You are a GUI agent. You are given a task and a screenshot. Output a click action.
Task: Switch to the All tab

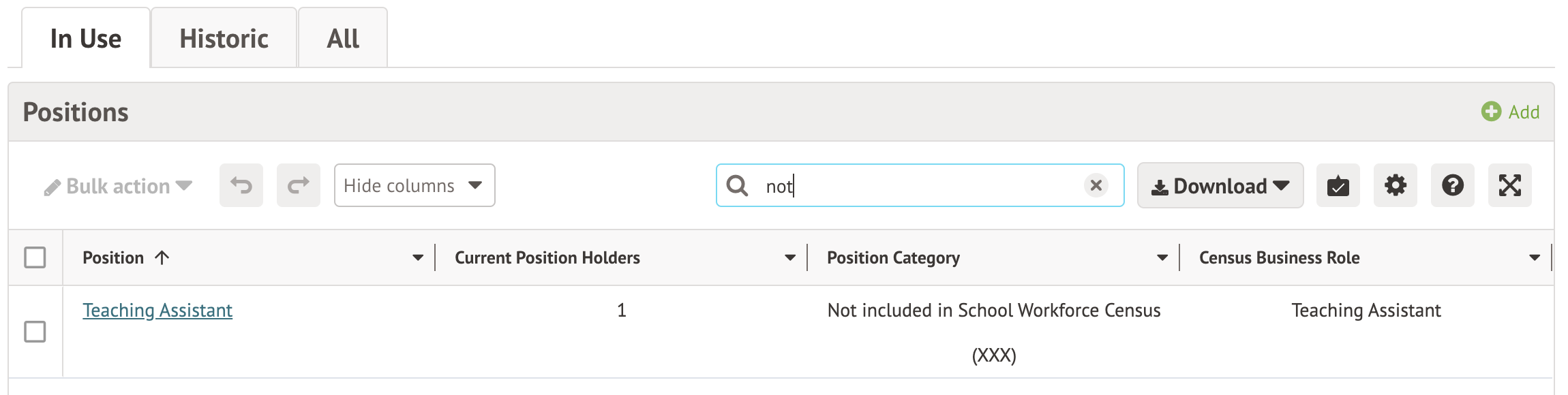point(343,39)
